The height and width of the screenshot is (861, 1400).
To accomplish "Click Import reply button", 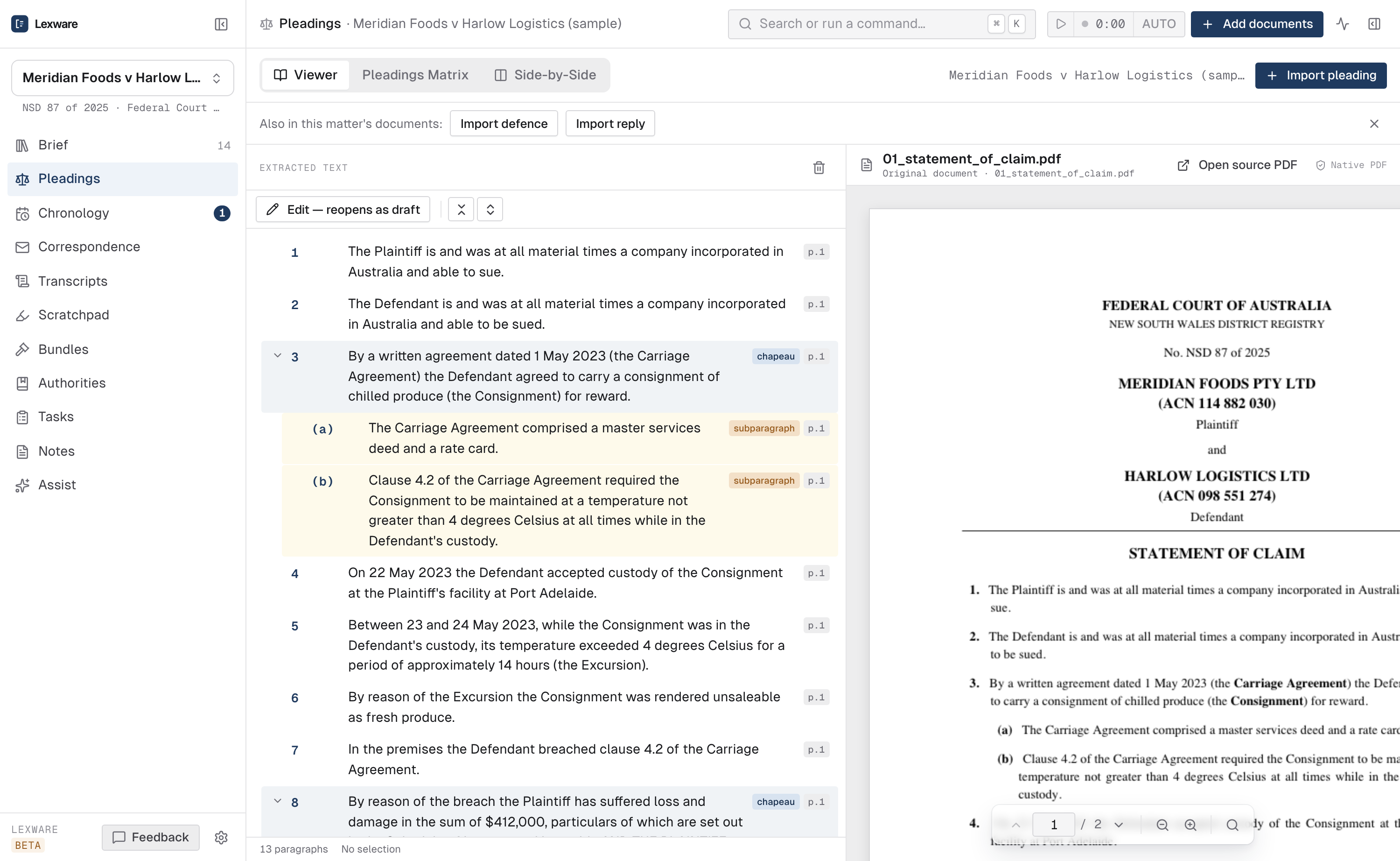I will [x=610, y=124].
